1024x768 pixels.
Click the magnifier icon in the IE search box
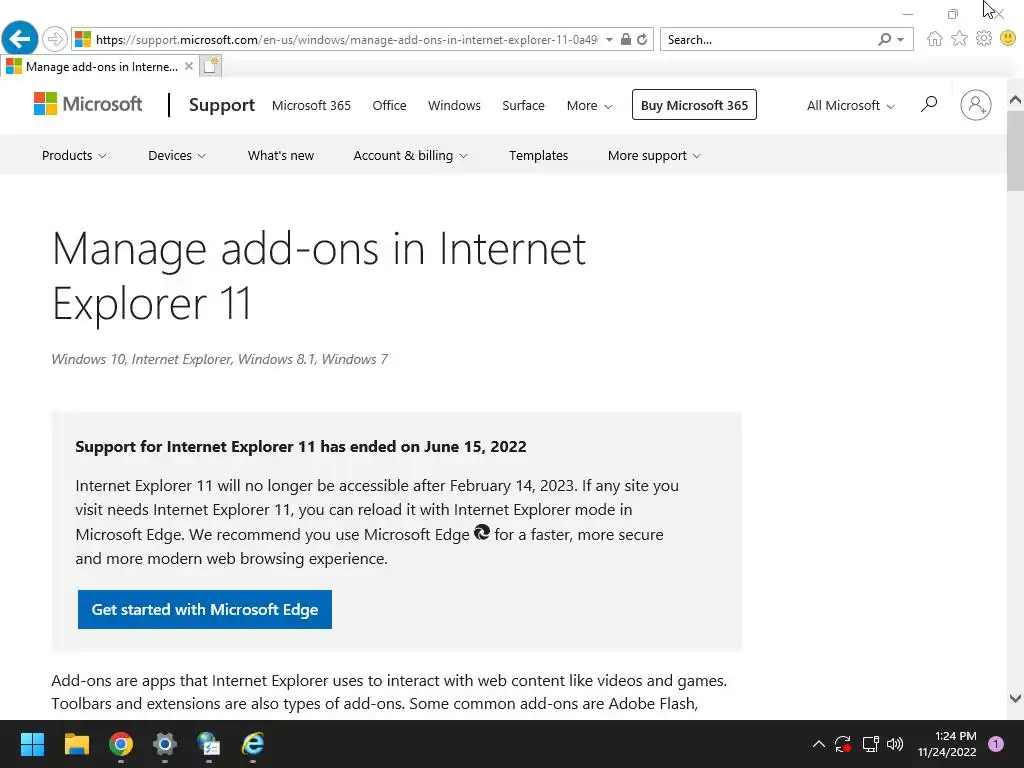[884, 39]
